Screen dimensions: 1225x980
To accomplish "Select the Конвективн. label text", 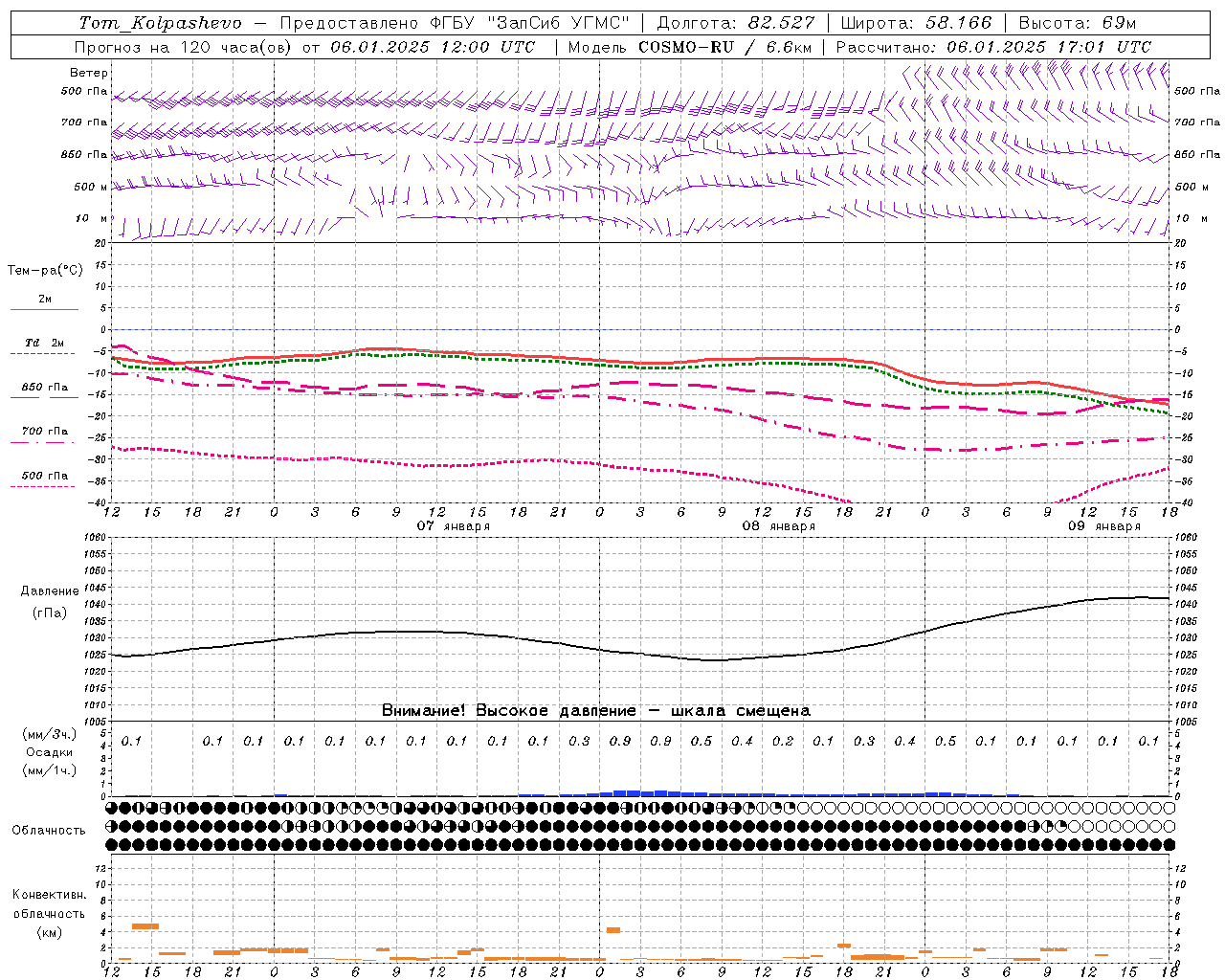I will coord(49,894).
